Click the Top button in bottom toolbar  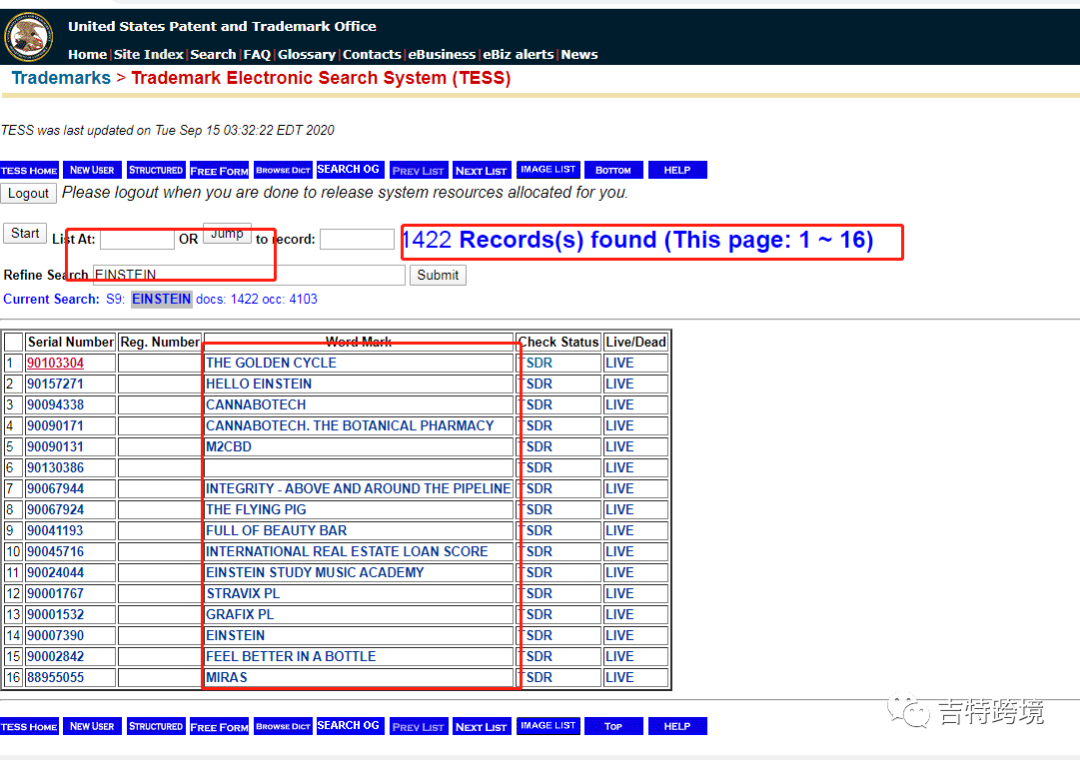pos(612,726)
